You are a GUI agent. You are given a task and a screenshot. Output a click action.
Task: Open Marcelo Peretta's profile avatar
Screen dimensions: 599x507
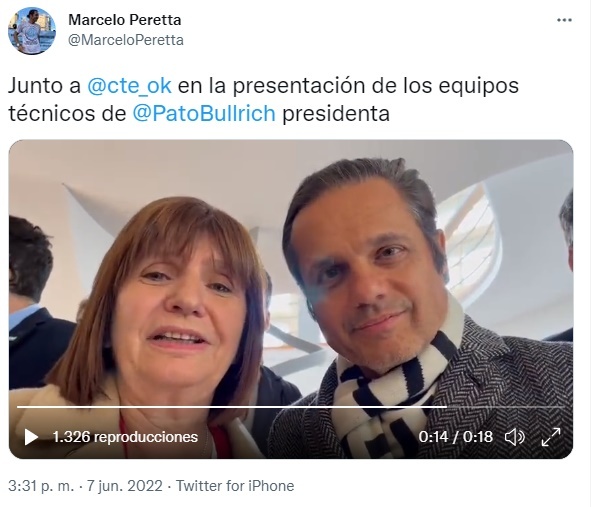coord(32,31)
